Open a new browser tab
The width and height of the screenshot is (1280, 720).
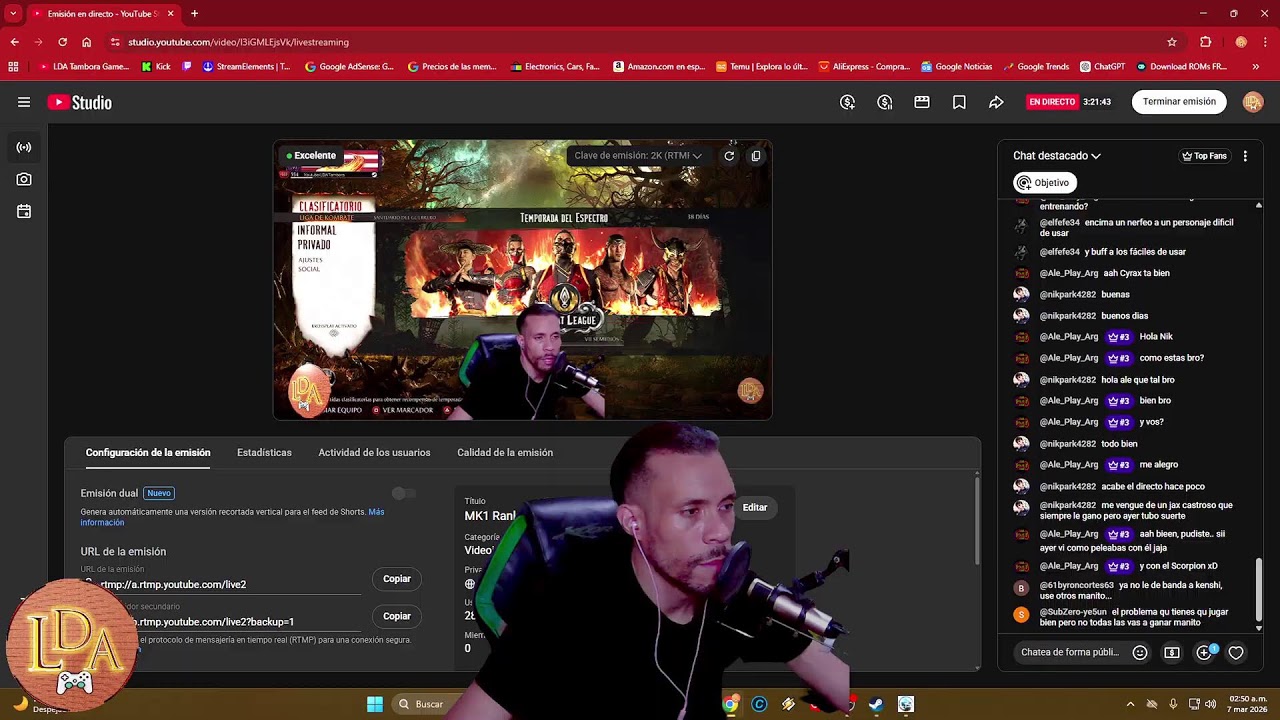pyautogui.click(x=194, y=14)
